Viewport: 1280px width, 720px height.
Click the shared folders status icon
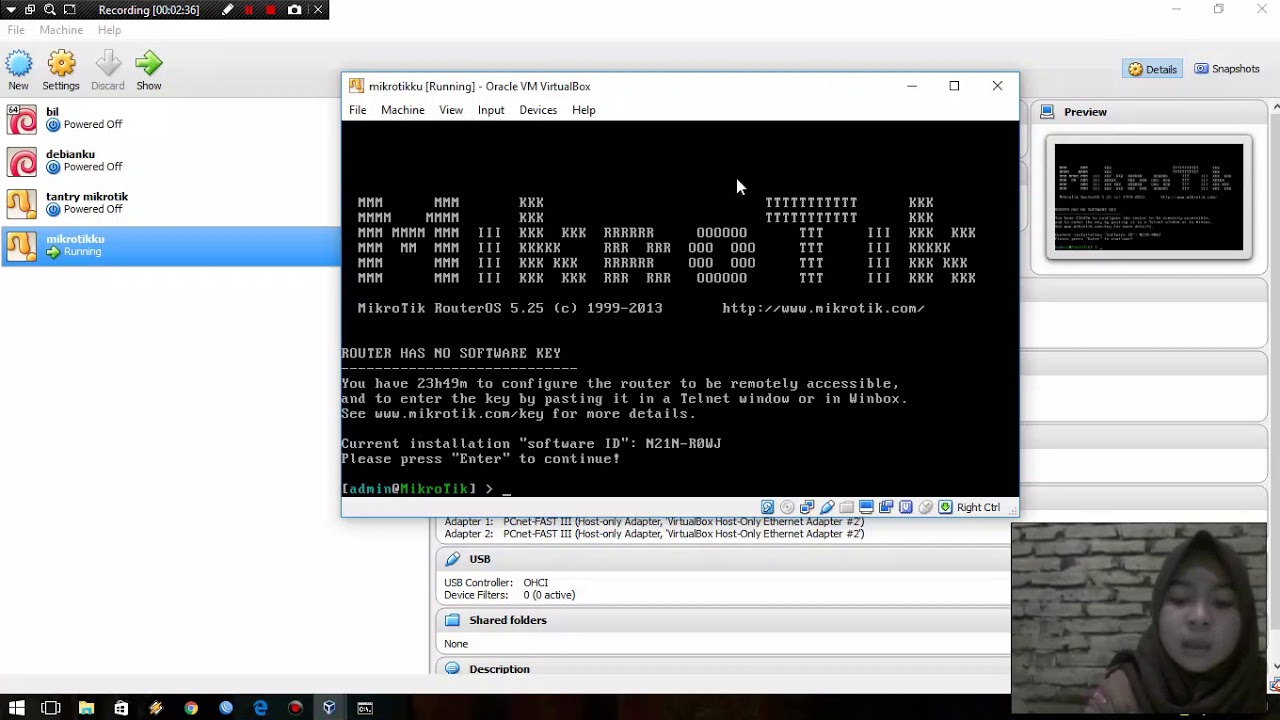point(846,507)
